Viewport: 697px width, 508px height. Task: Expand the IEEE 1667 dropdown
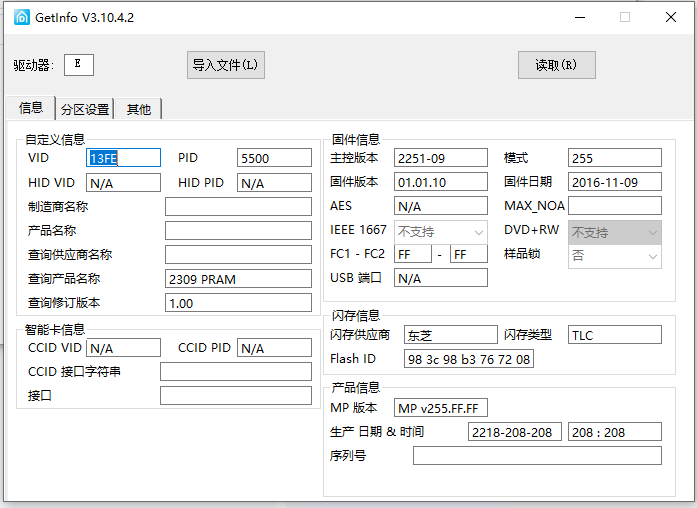pyautogui.click(x=440, y=232)
